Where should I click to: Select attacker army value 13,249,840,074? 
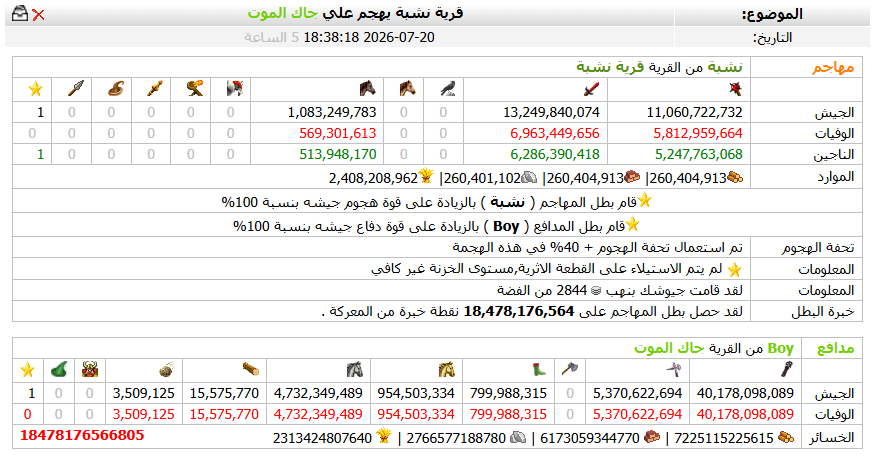(x=551, y=112)
